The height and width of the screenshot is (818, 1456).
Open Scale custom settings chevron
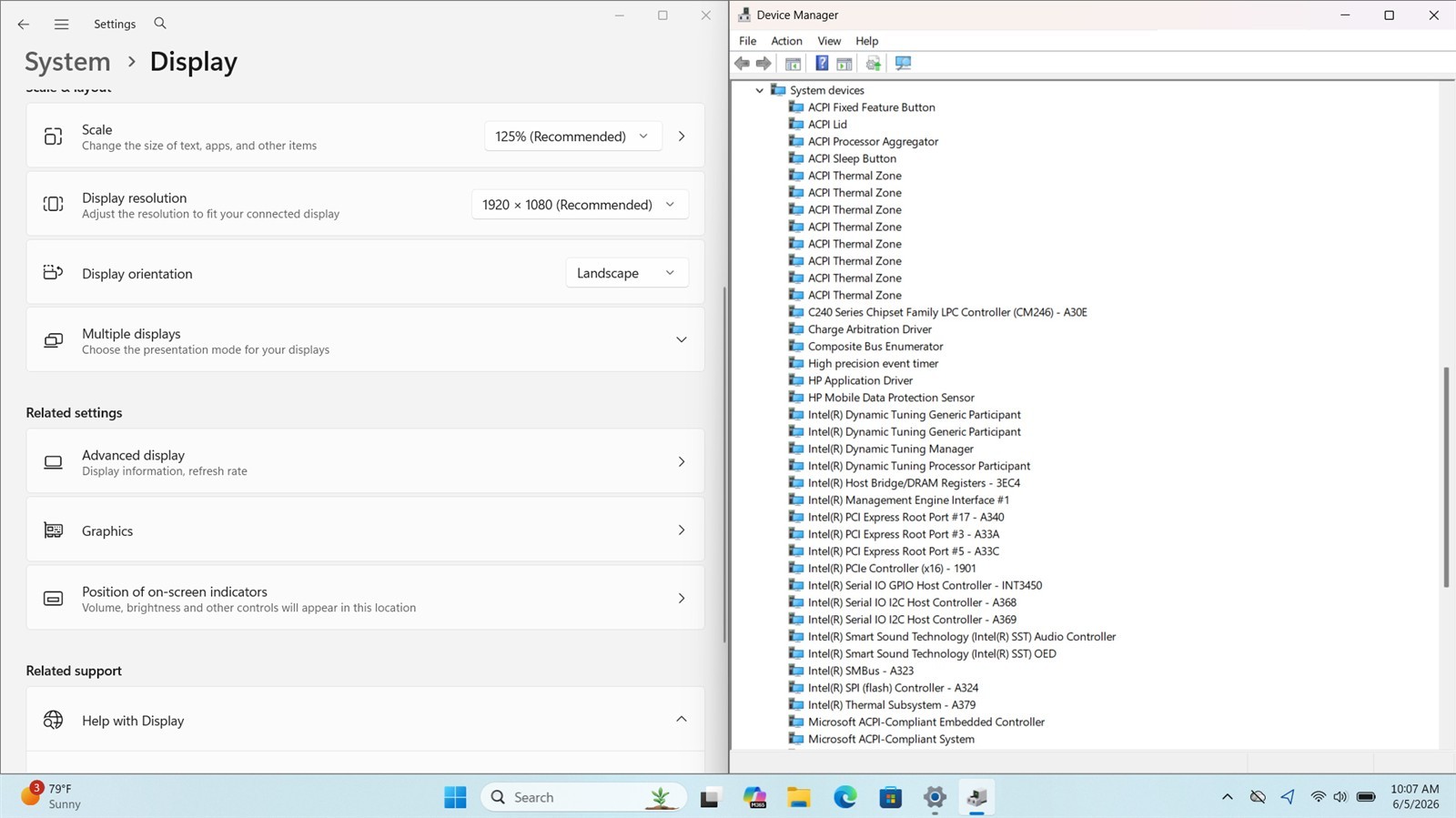(682, 136)
